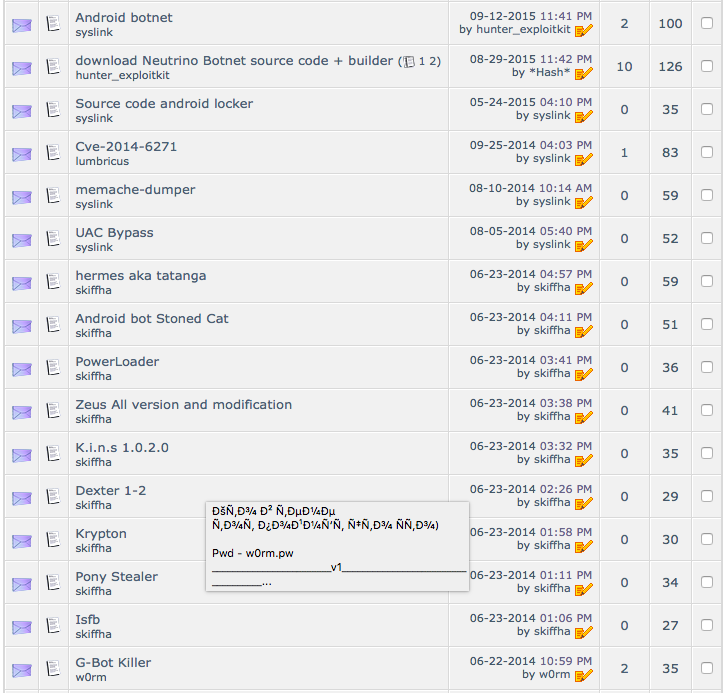Click document icon beside hermes aka tatanga
725x693 pixels.
(54, 281)
